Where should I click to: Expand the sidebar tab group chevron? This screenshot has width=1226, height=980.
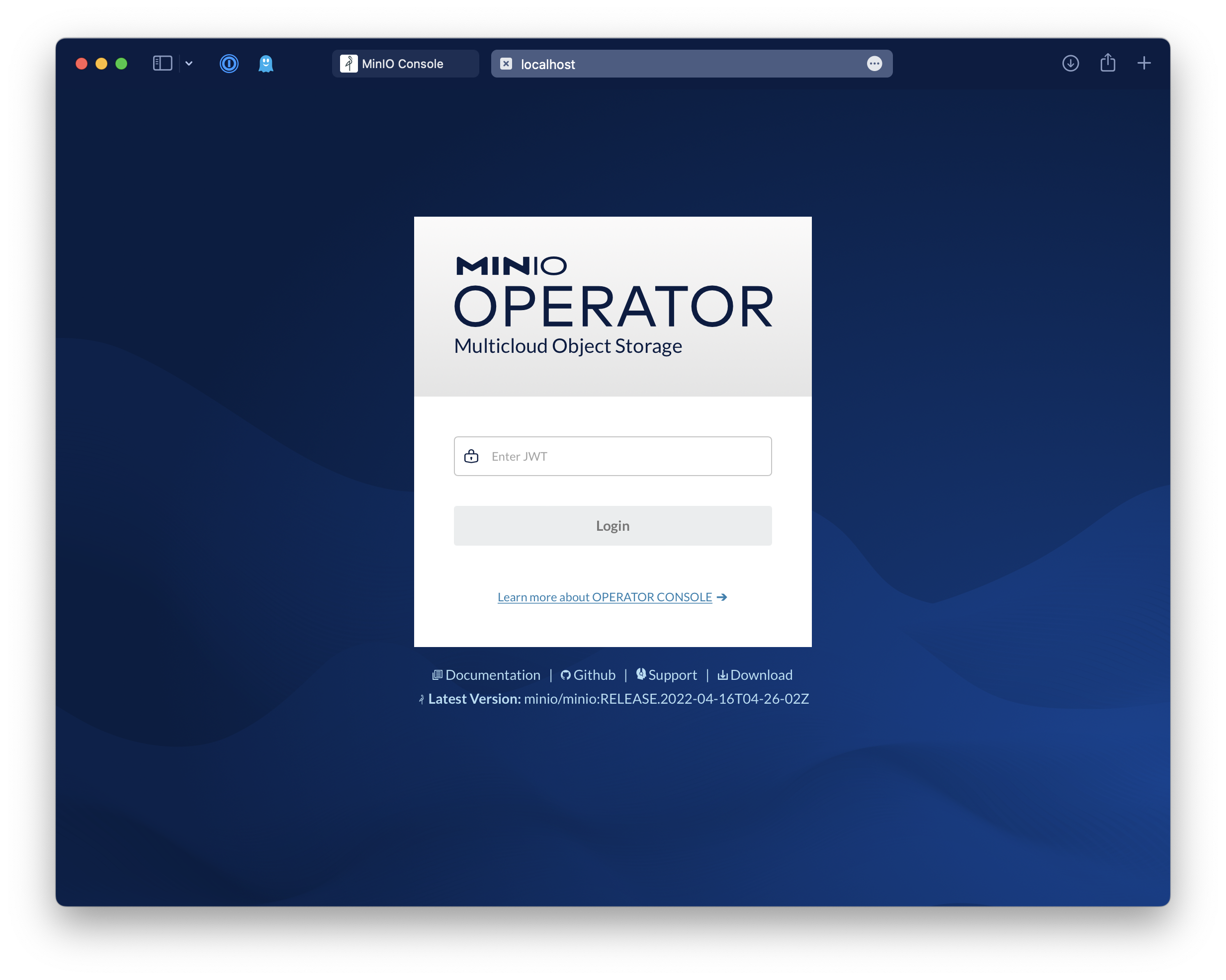(x=189, y=63)
